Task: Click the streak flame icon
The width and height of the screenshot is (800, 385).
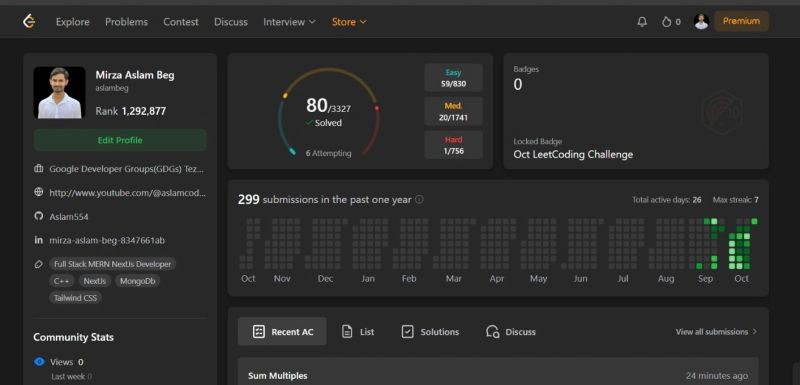Action: point(666,22)
